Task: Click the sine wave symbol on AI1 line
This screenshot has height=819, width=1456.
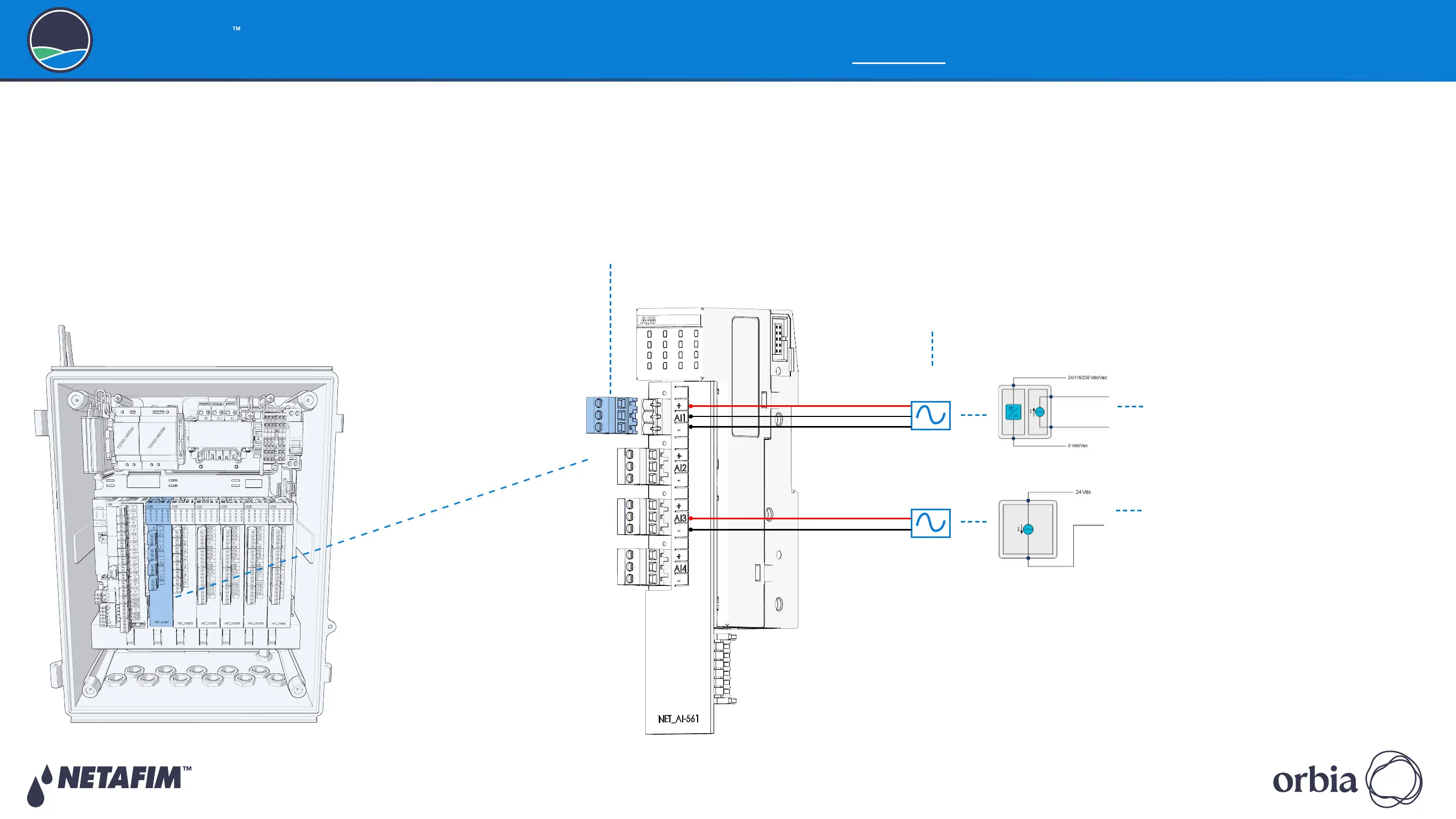Action: (x=931, y=415)
